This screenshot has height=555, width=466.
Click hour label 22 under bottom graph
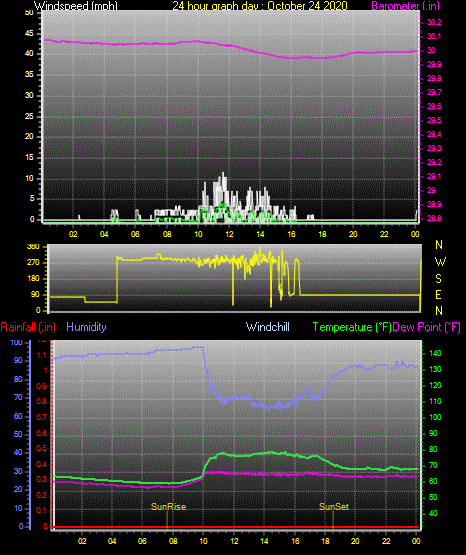click(386, 541)
